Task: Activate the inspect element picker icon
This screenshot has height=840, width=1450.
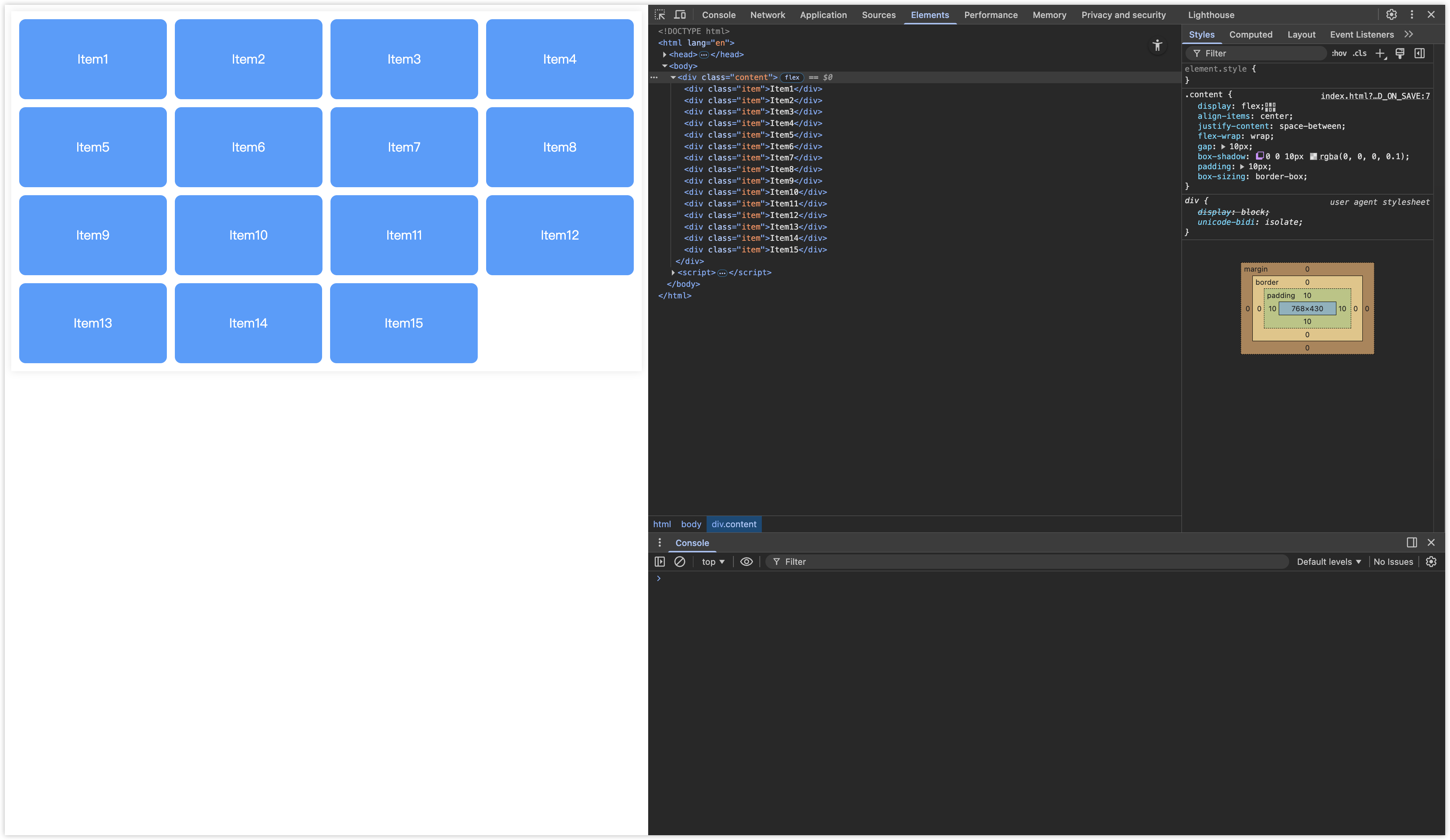Action: point(659,15)
